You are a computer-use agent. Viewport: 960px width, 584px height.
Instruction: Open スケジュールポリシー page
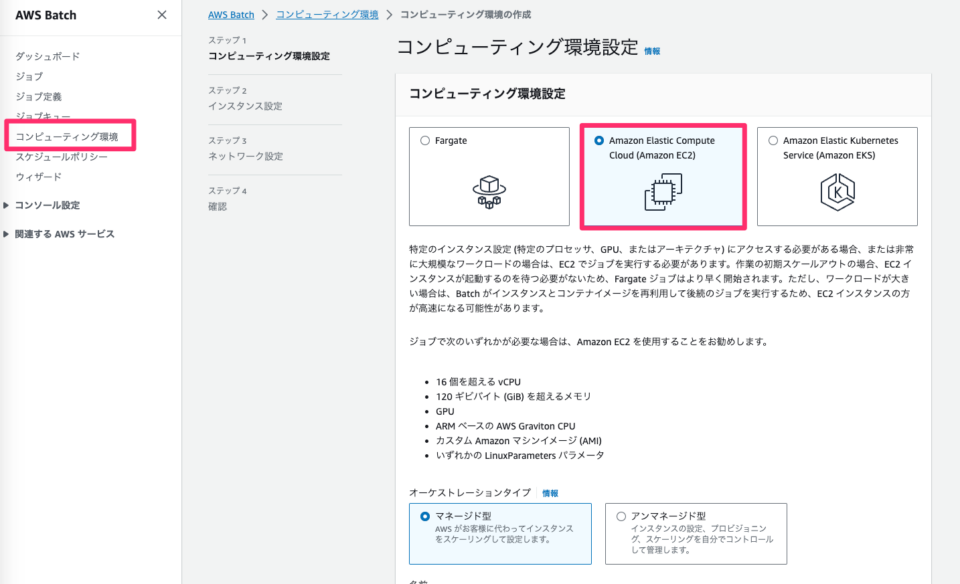61,157
